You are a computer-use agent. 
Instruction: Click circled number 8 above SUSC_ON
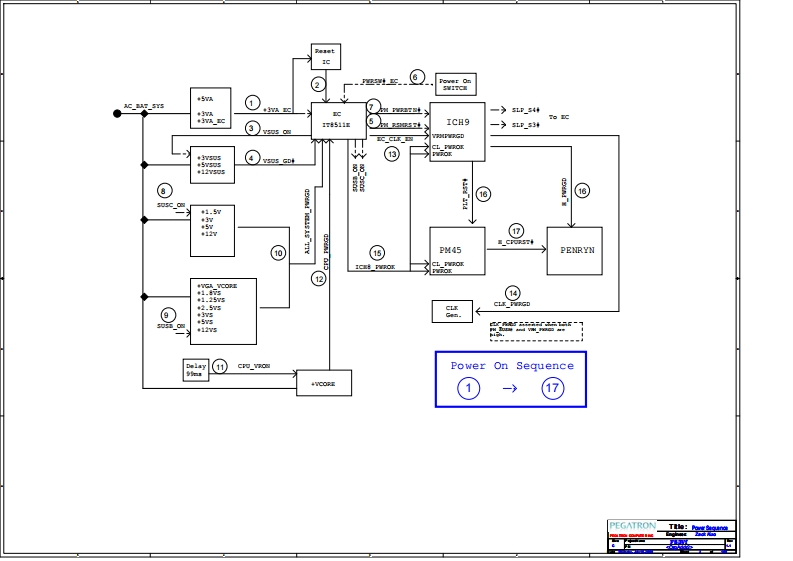(162, 191)
